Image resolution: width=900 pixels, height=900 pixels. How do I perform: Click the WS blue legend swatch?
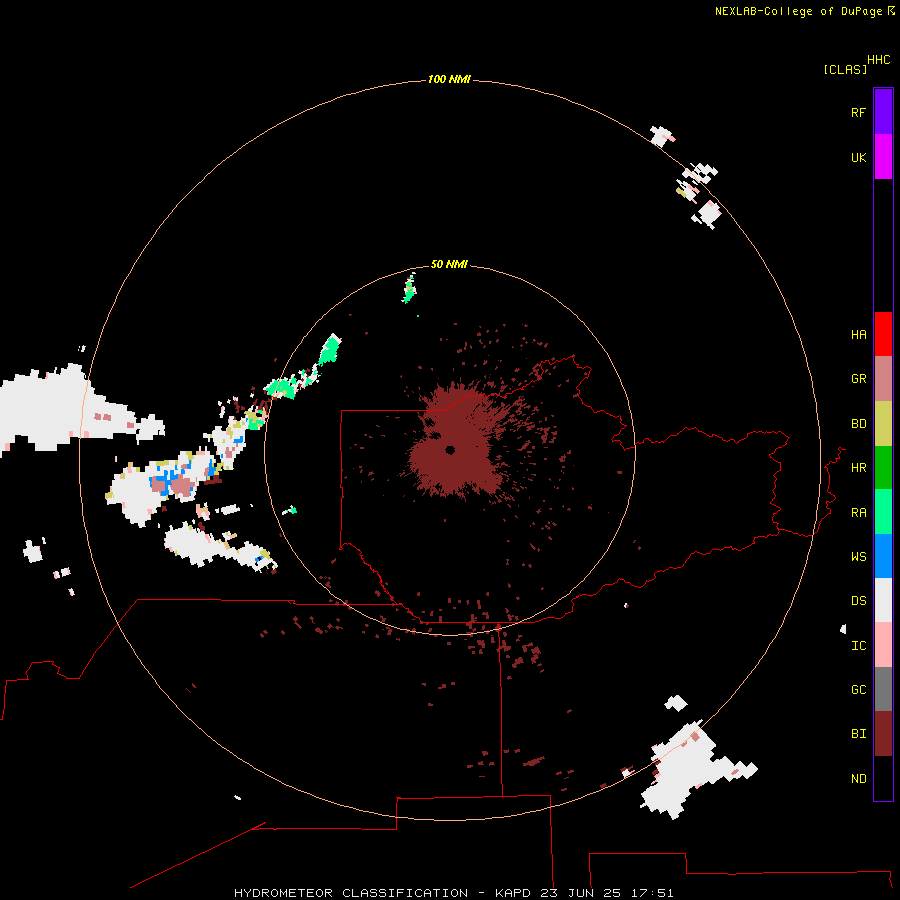(883, 556)
